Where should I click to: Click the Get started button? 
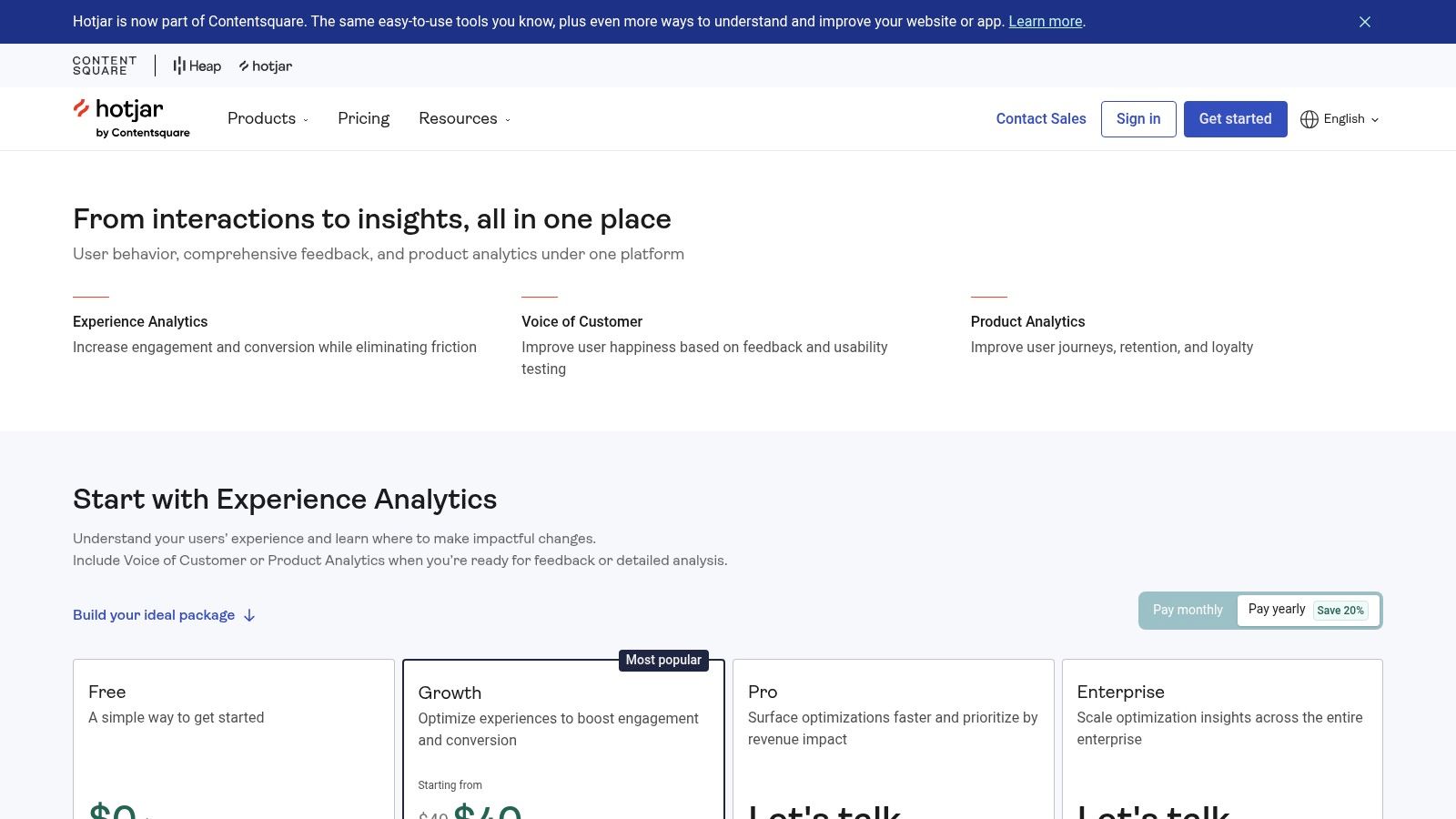pos(1235,118)
